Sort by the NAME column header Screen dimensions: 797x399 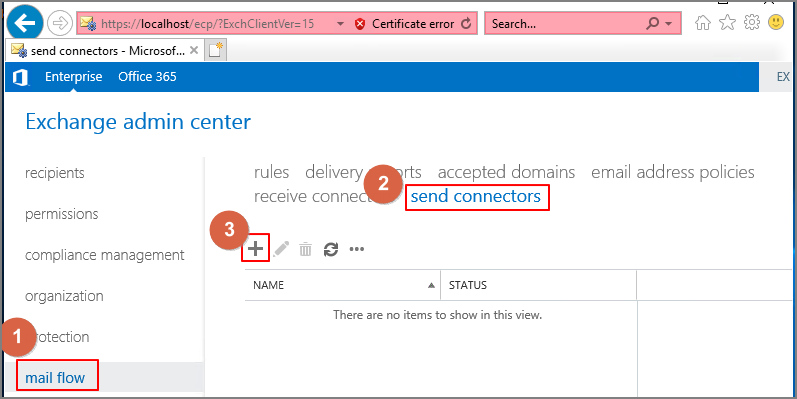tap(343, 285)
